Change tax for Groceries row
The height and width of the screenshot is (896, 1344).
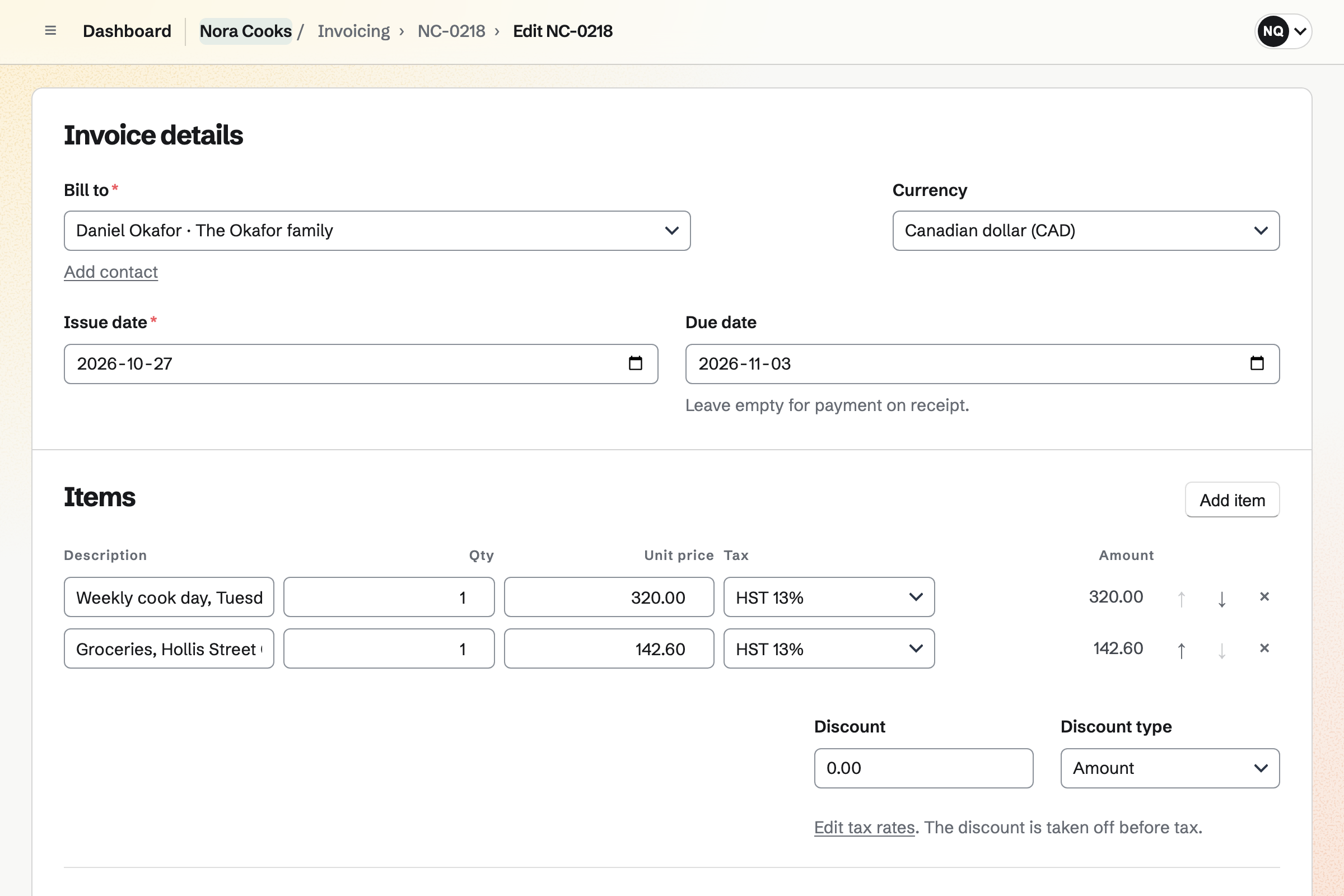829,648
